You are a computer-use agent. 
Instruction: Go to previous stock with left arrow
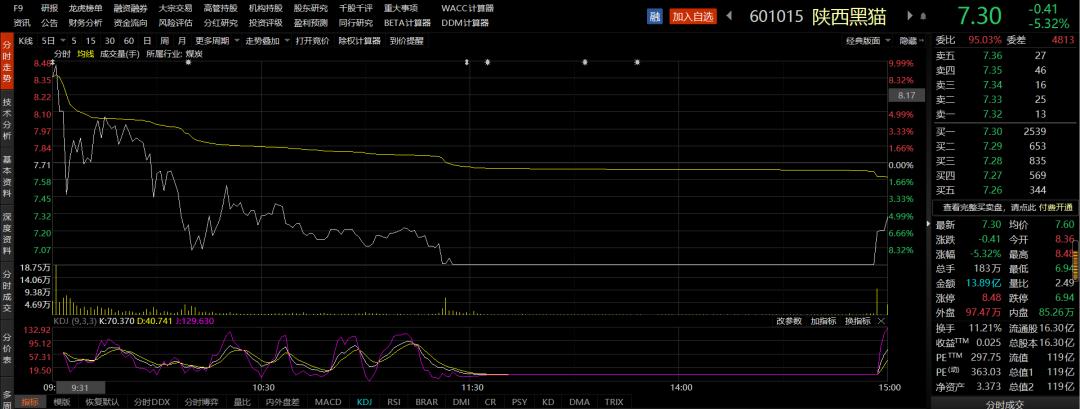[729, 16]
